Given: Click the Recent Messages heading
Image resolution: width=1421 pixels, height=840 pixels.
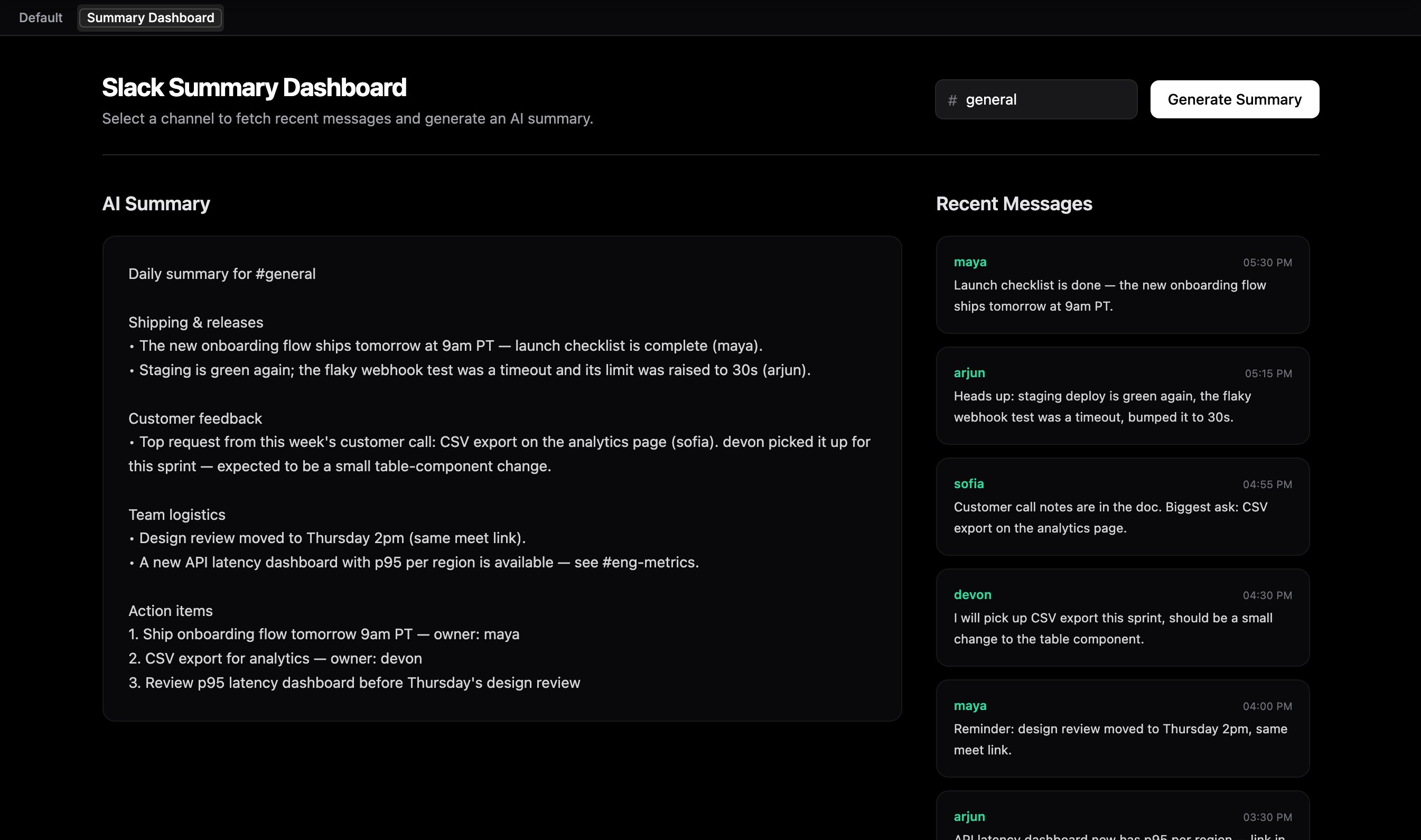Looking at the screenshot, I should tap(1014, 203).
